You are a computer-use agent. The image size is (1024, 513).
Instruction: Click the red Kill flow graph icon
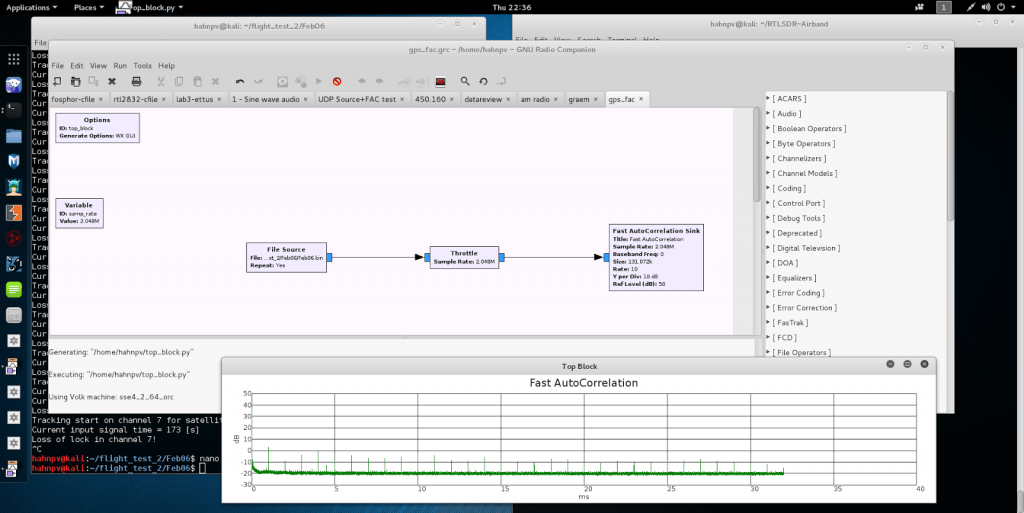[337, 82]
